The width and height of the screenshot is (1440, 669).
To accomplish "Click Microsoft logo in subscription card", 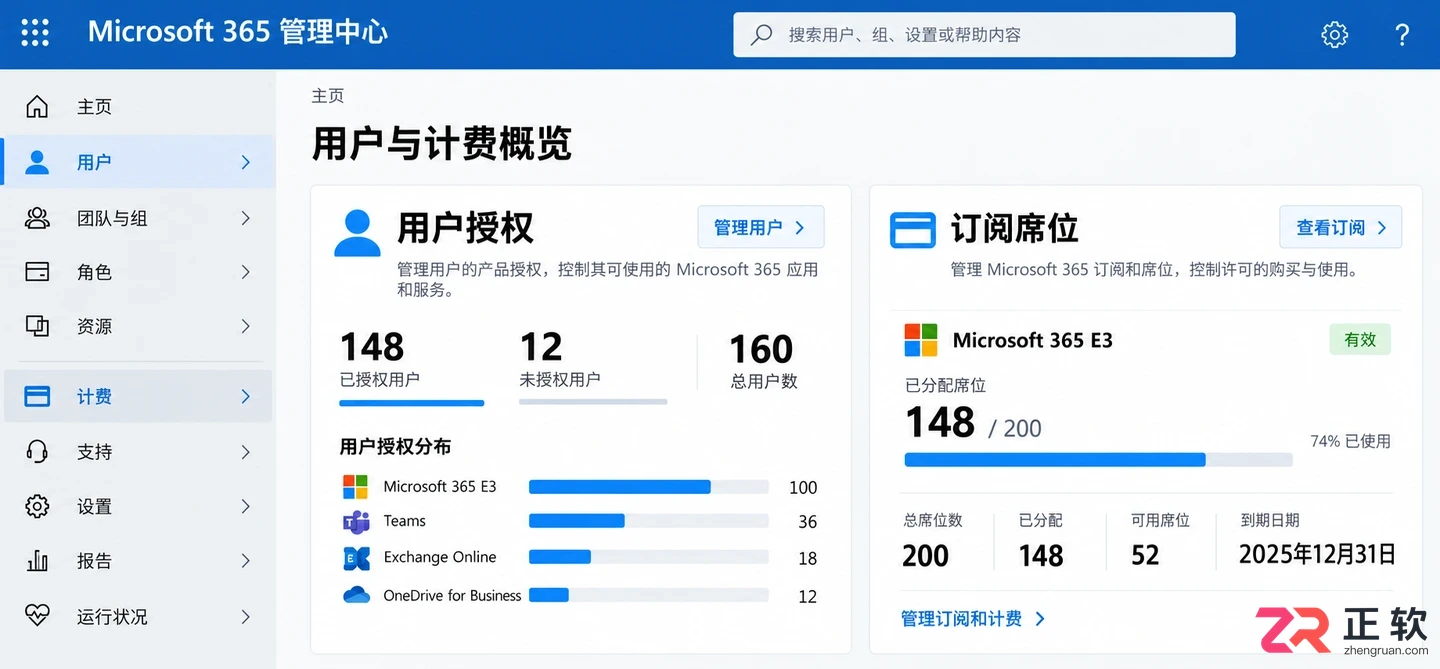I will coord(920,340).
